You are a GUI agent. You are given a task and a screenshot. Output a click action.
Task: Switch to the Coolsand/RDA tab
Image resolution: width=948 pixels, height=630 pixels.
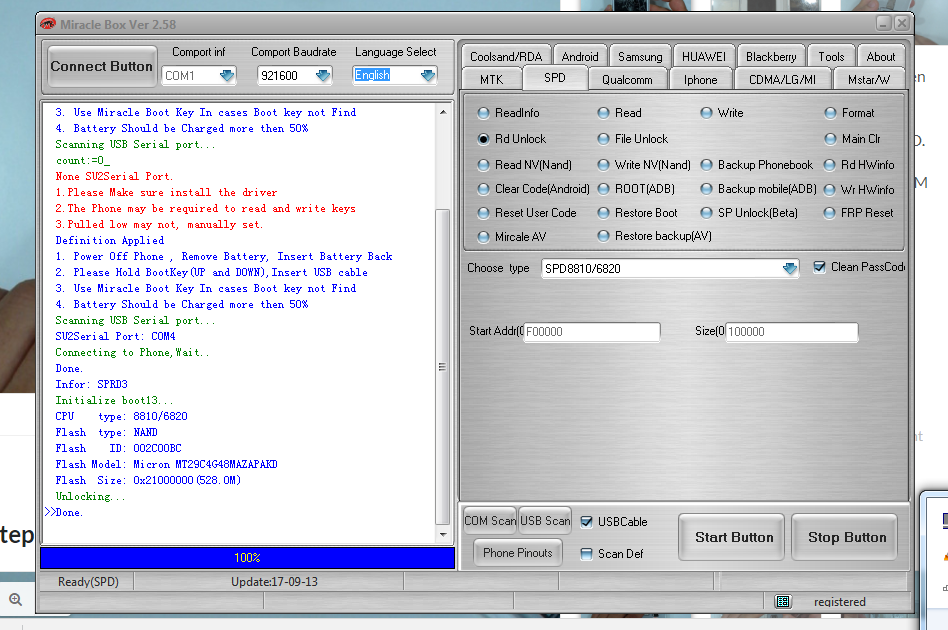[506, 56]
